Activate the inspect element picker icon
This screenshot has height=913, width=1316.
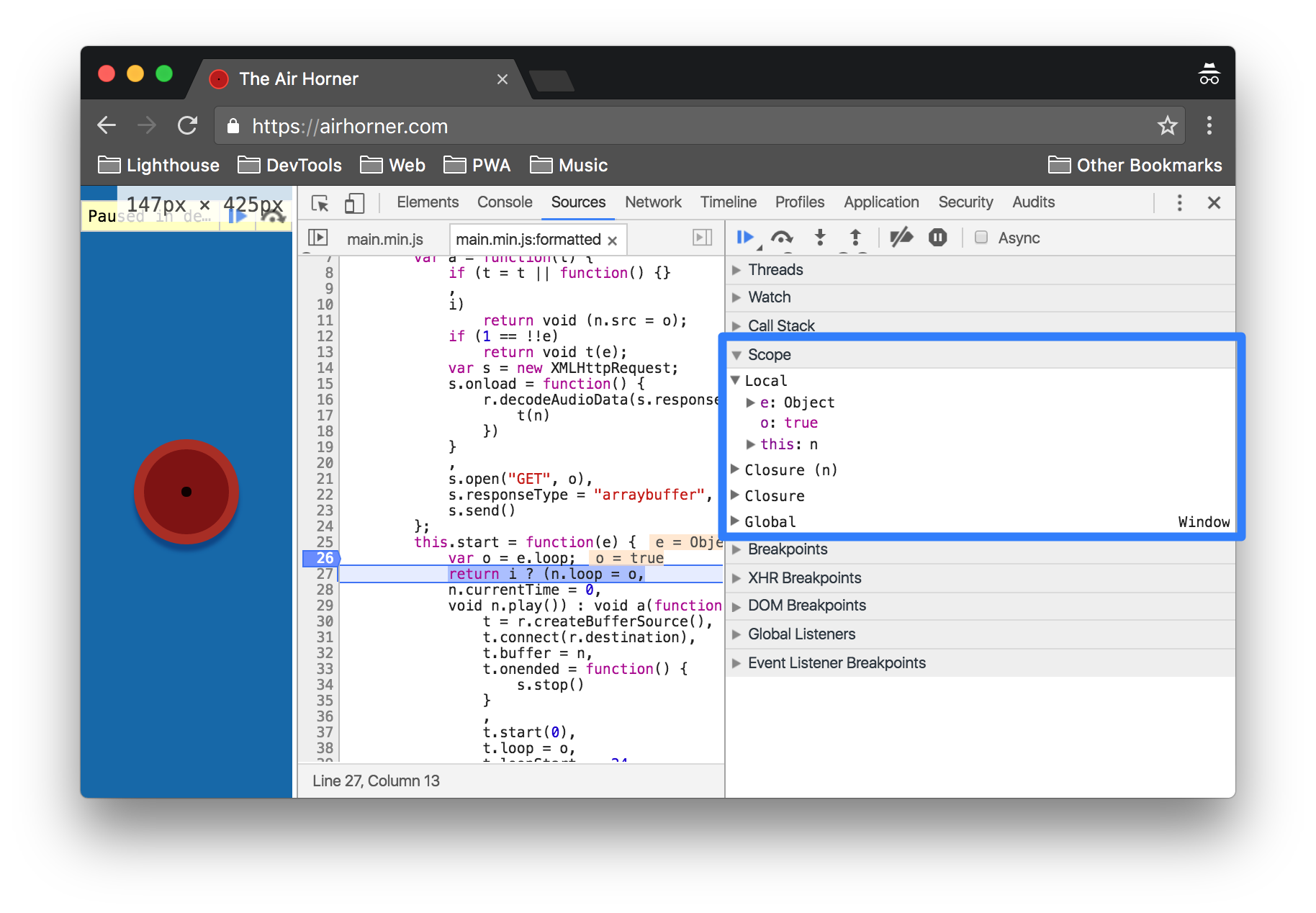[x=320, y=203]
